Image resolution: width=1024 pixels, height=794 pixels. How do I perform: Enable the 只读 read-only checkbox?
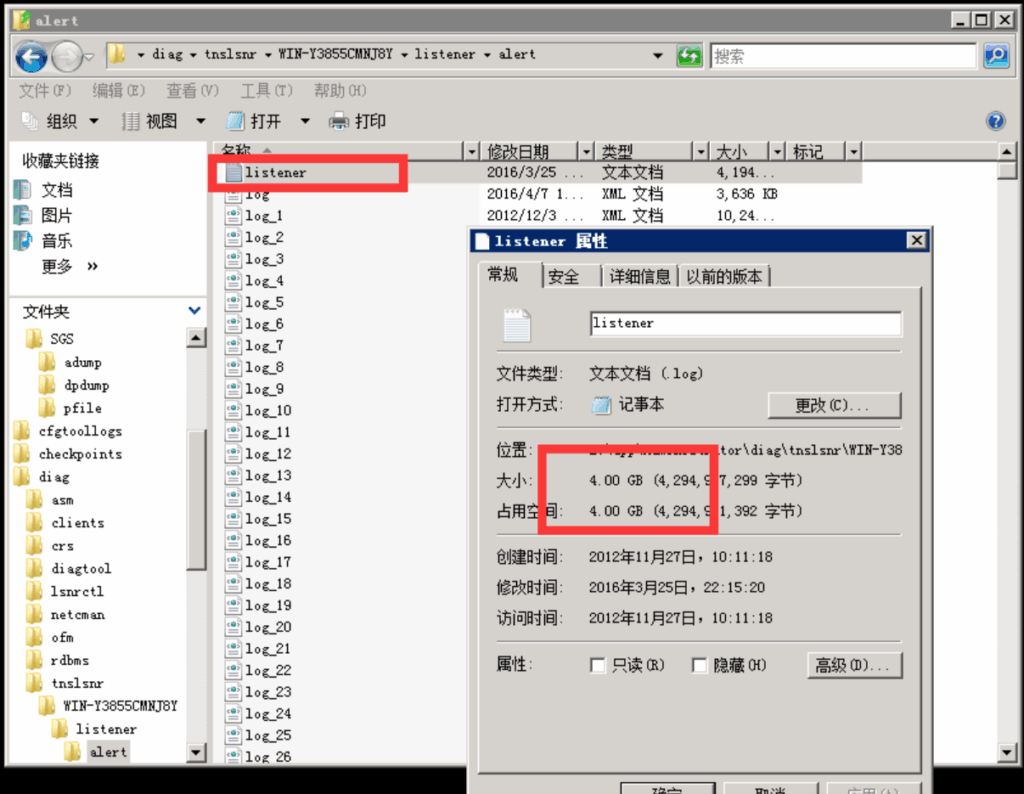point(598,665)
